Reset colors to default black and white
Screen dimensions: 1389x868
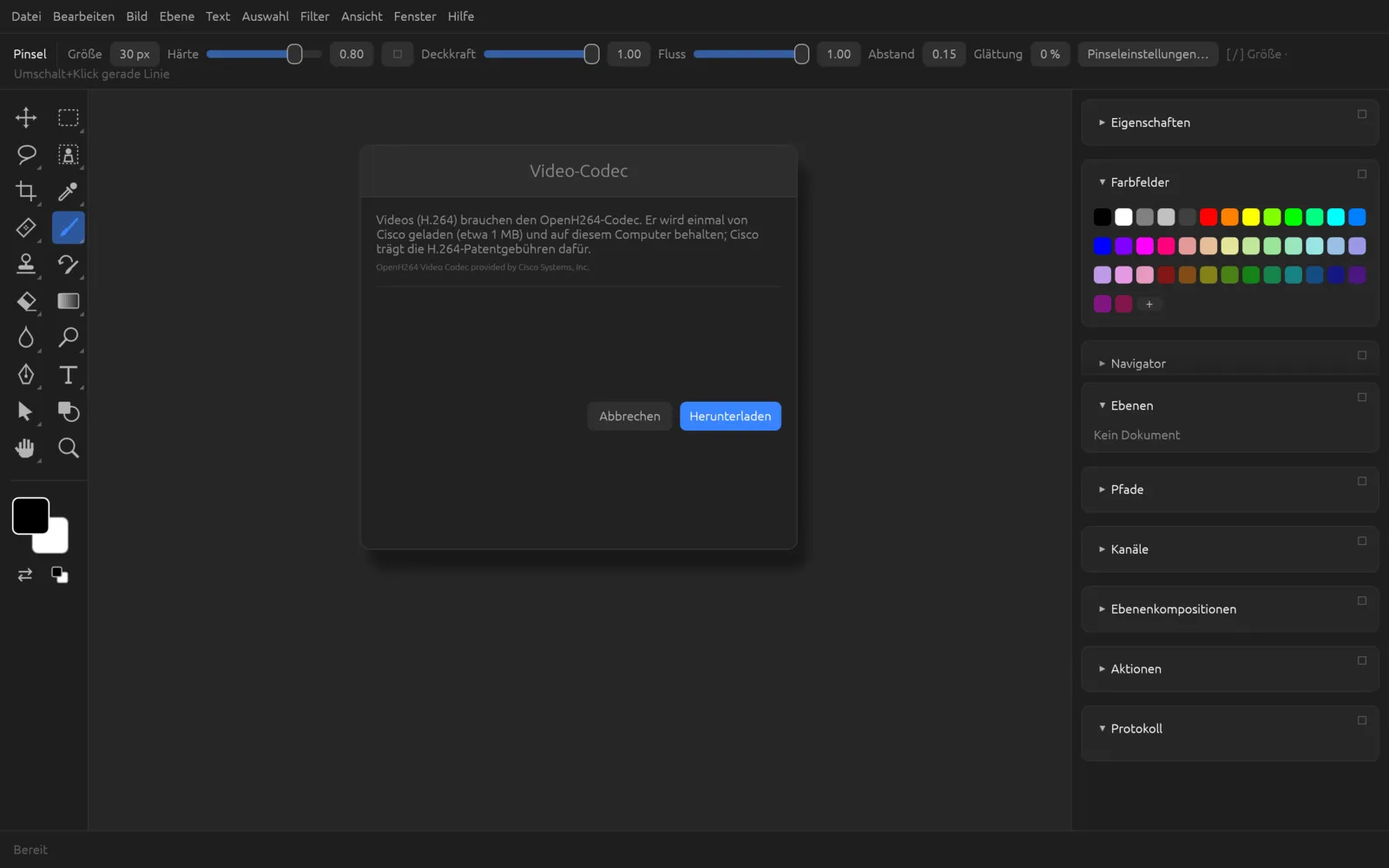pyautogui.click(x=60, y=575)
